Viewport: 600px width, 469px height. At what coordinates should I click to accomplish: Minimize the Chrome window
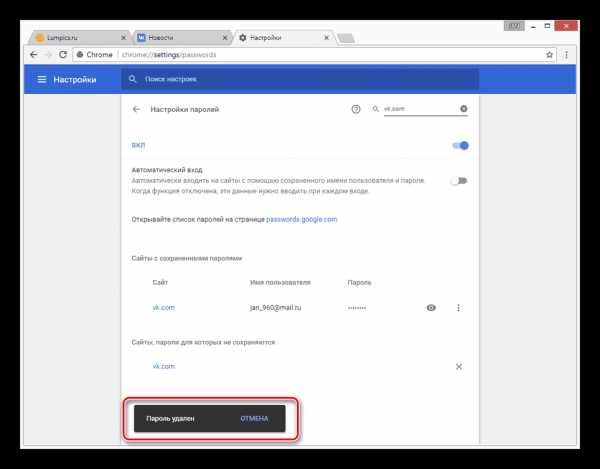coord(533,26)
